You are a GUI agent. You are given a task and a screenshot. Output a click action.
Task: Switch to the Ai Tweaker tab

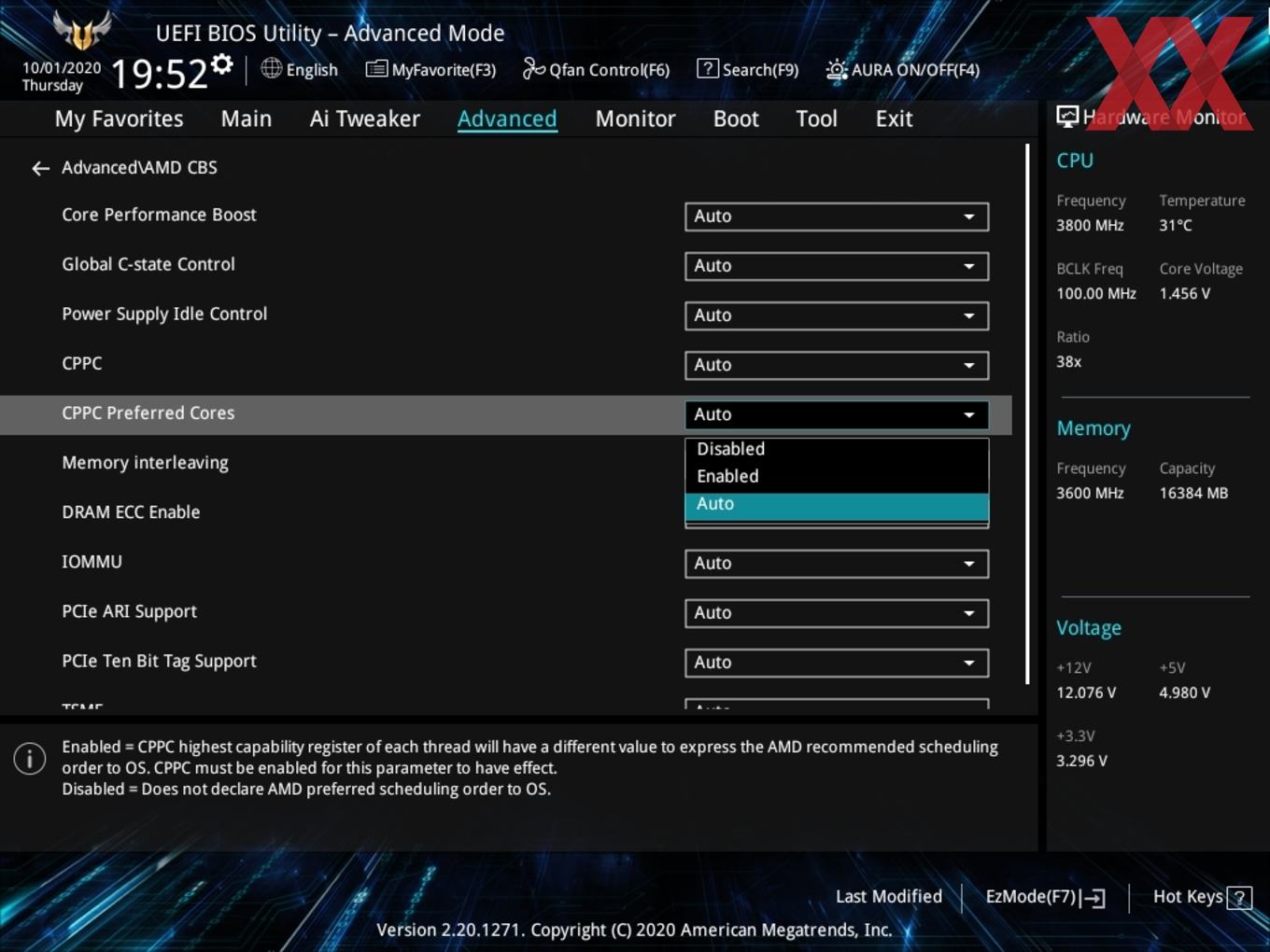[x=365, y=119]
